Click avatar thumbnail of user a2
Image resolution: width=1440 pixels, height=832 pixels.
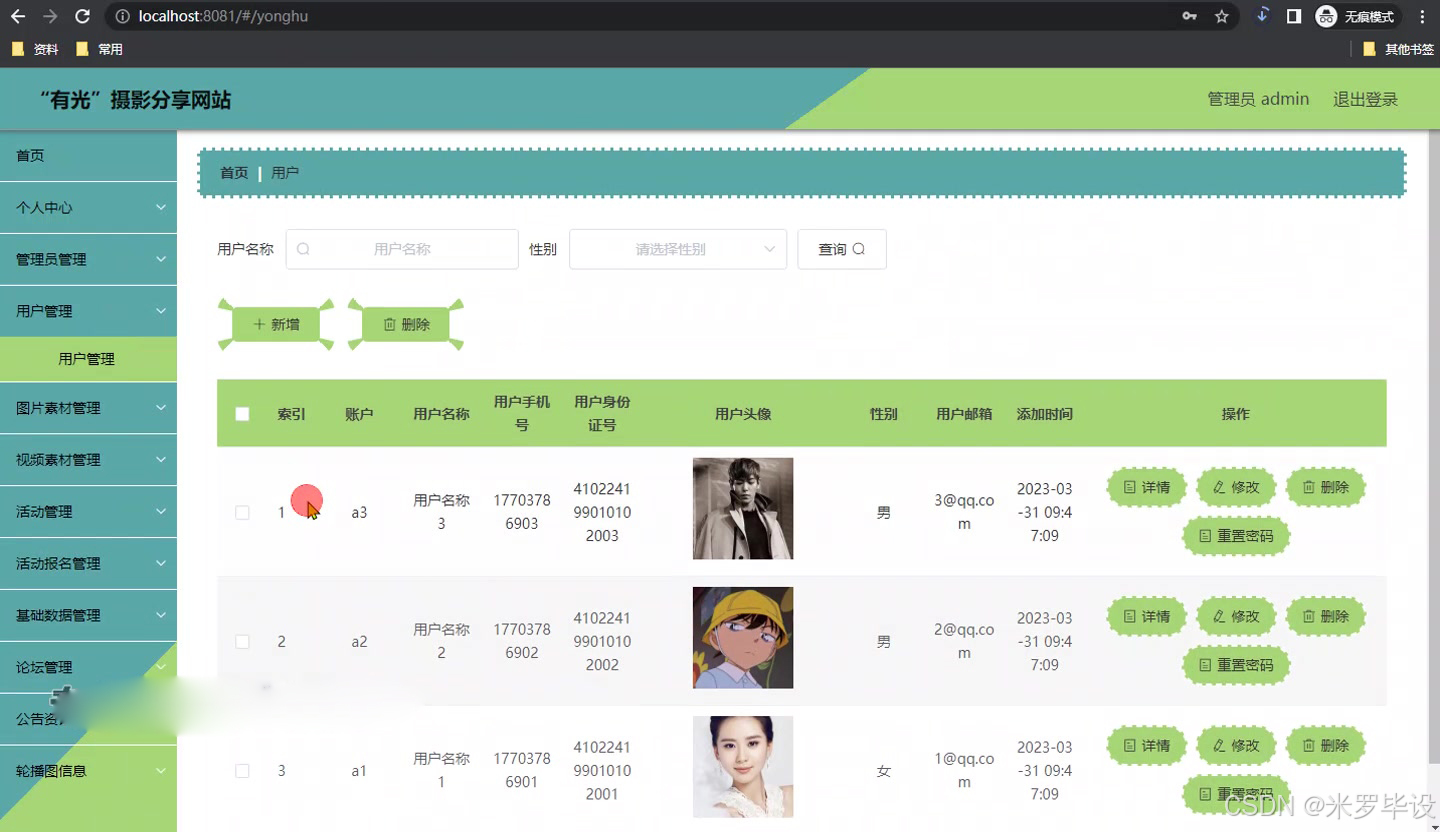743,637
